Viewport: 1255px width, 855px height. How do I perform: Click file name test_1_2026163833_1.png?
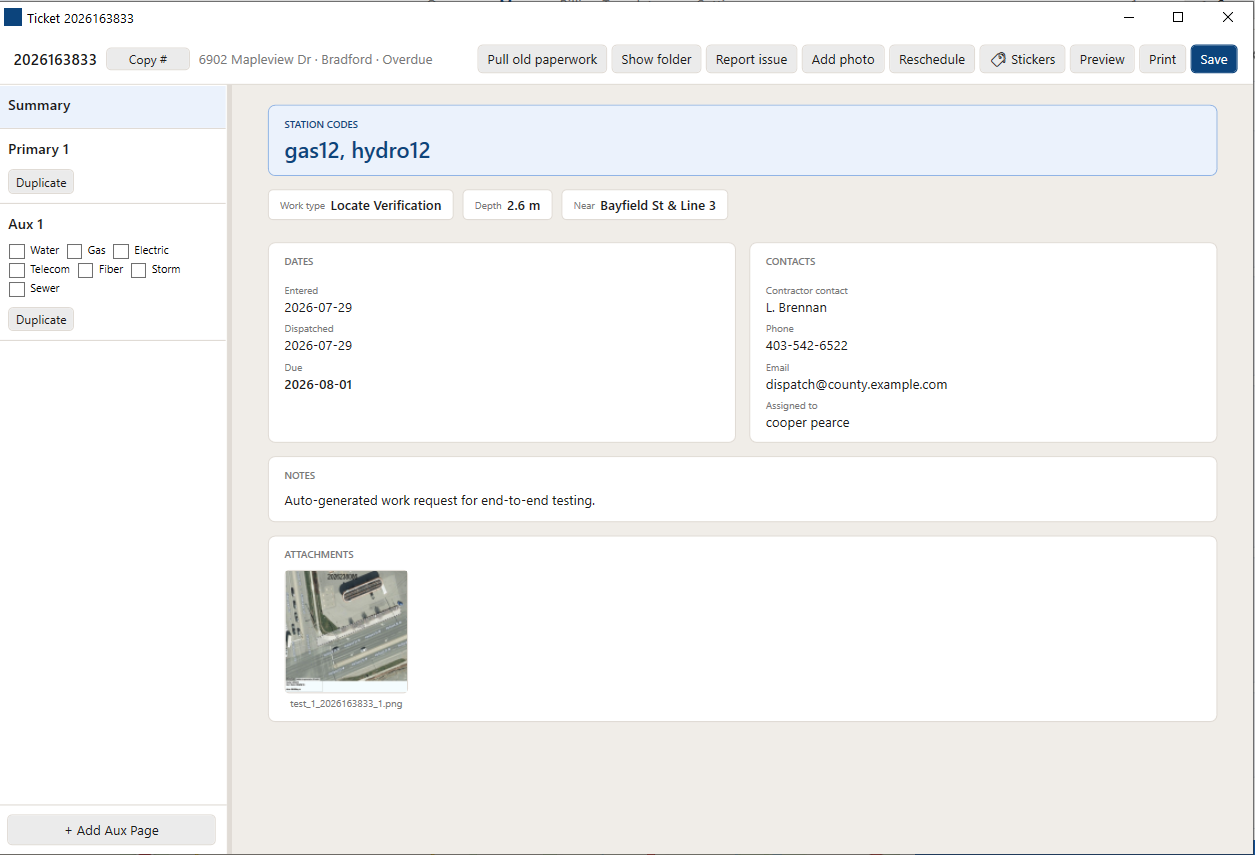click(346, 704)
